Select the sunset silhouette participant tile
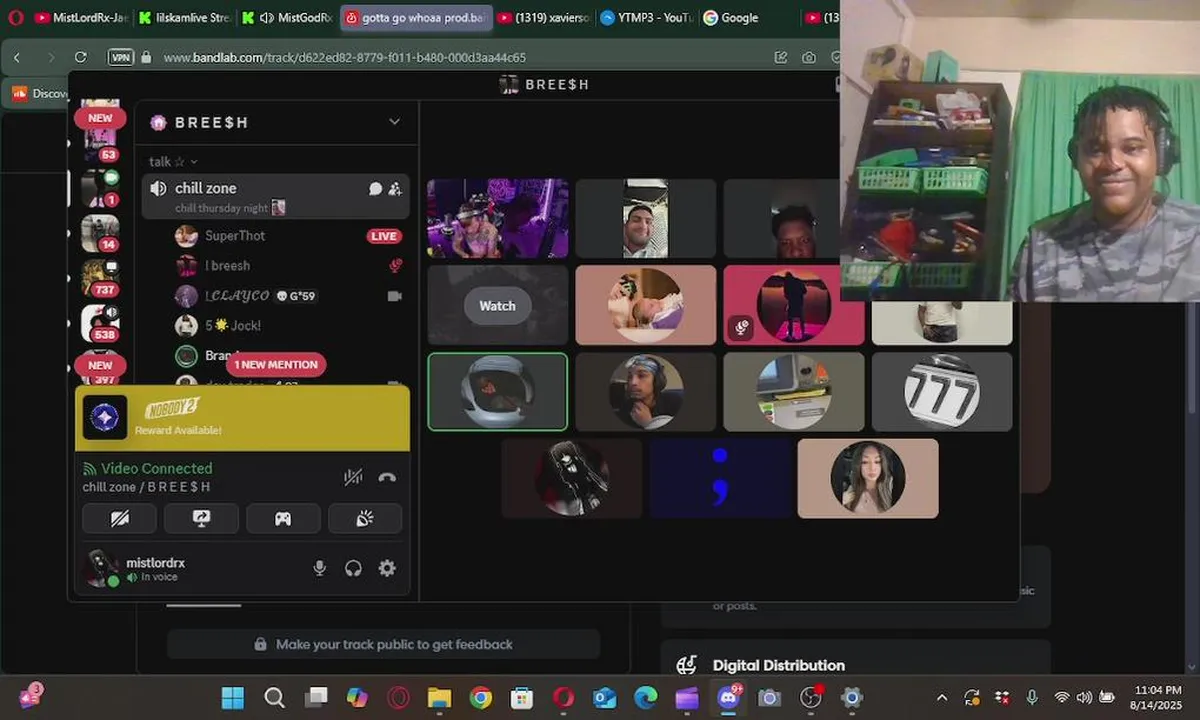Image resolution: width=1200 pixels, height=720 pixels. (x=794, y=305)
